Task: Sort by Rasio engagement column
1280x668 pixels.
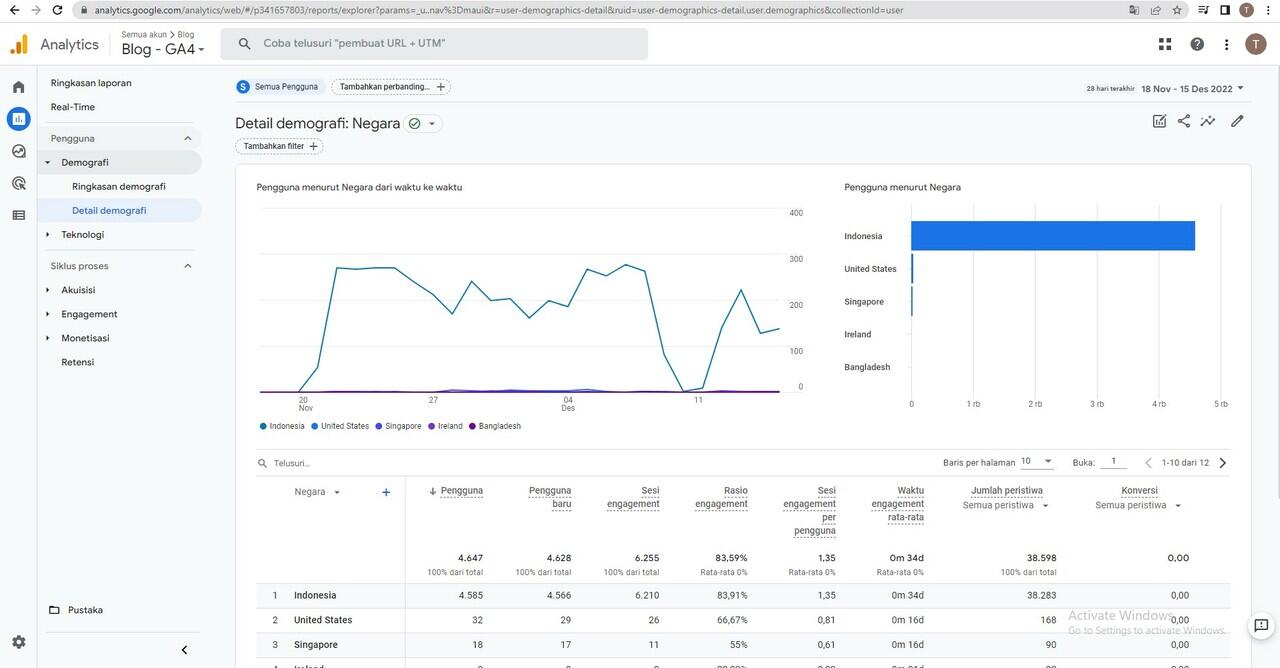Action: pyautogui.click(x=722, y=497)
